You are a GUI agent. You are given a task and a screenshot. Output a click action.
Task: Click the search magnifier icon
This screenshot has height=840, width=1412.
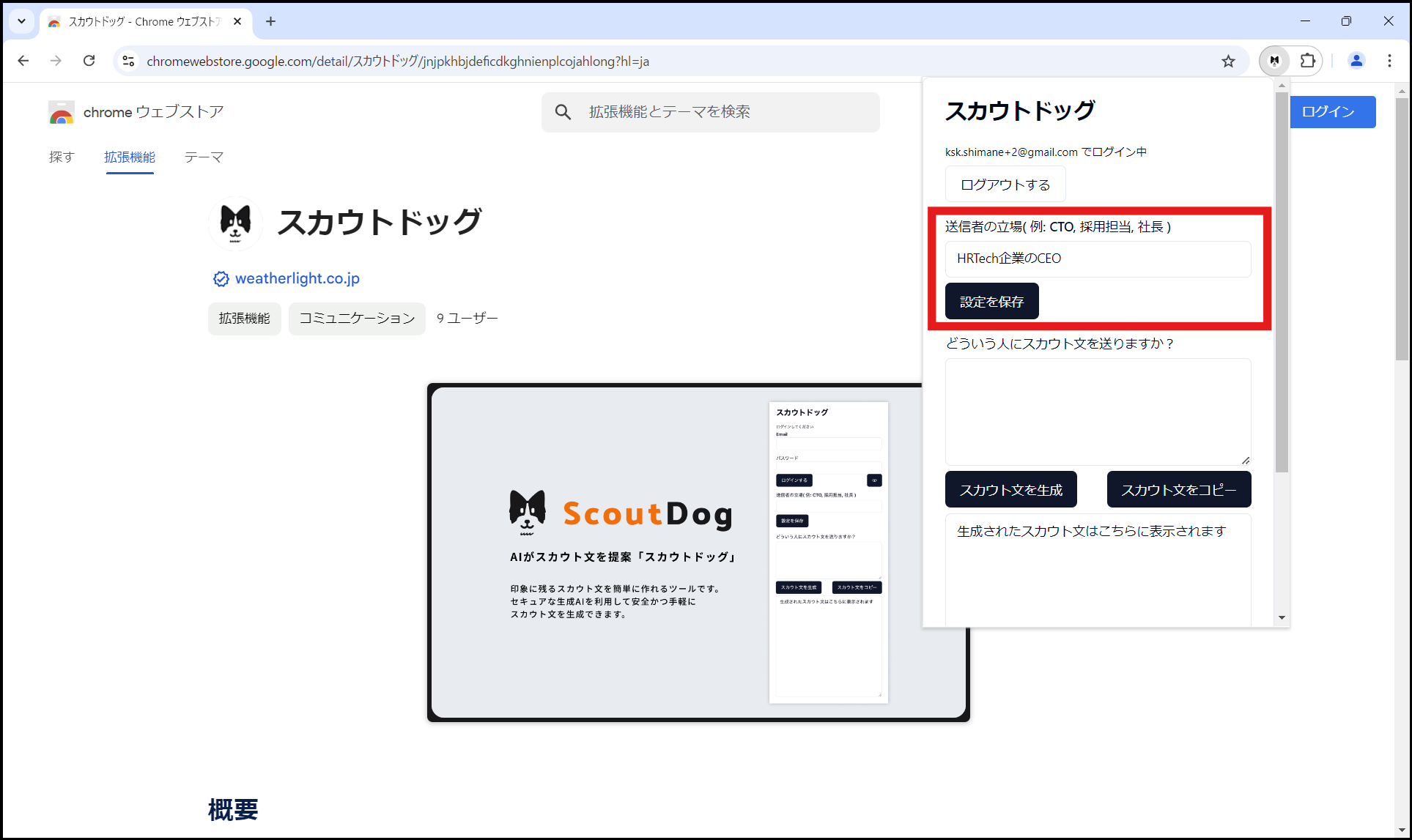[x=563, y=112]
